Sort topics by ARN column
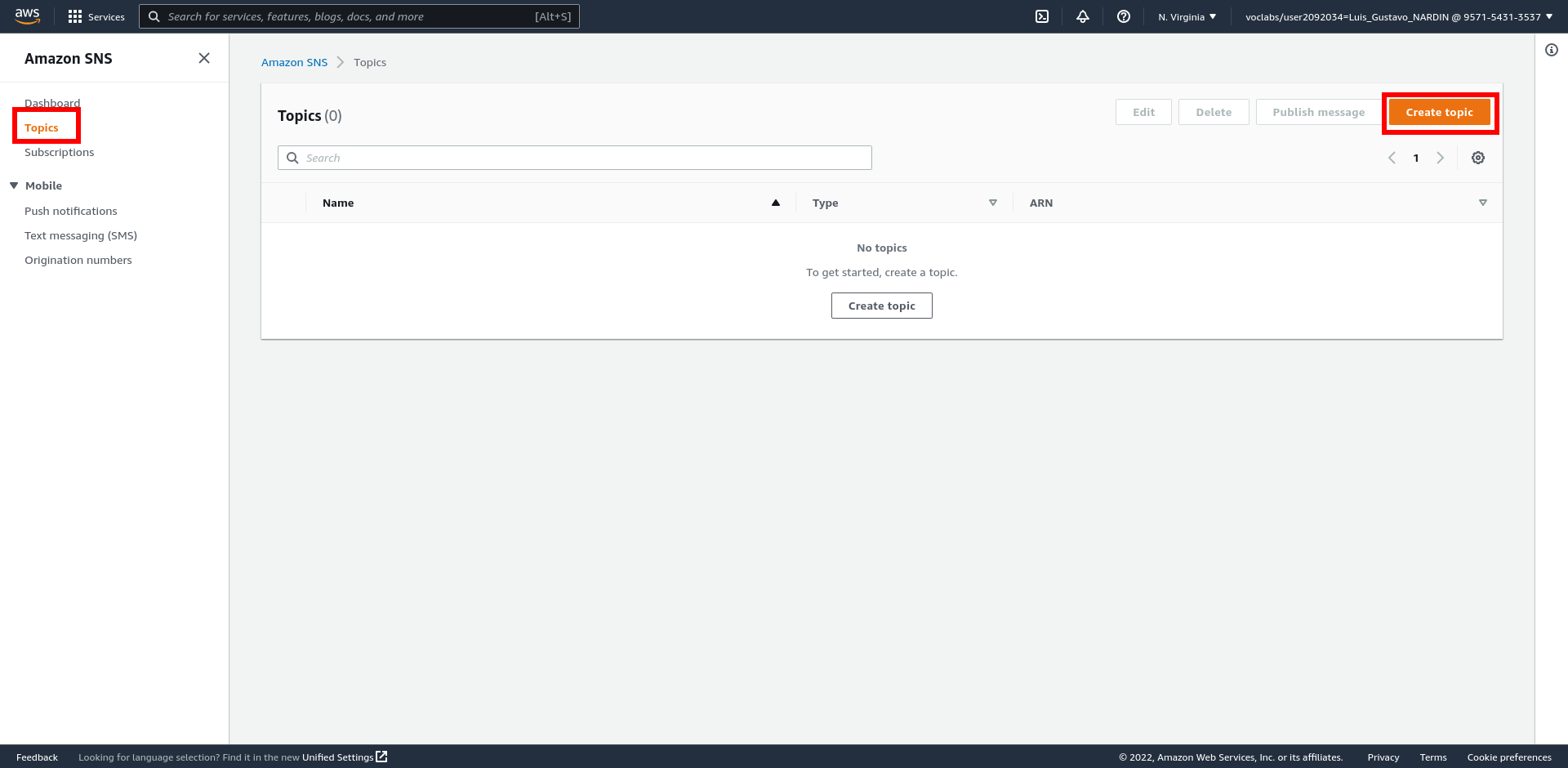 tap(1483, 203)
